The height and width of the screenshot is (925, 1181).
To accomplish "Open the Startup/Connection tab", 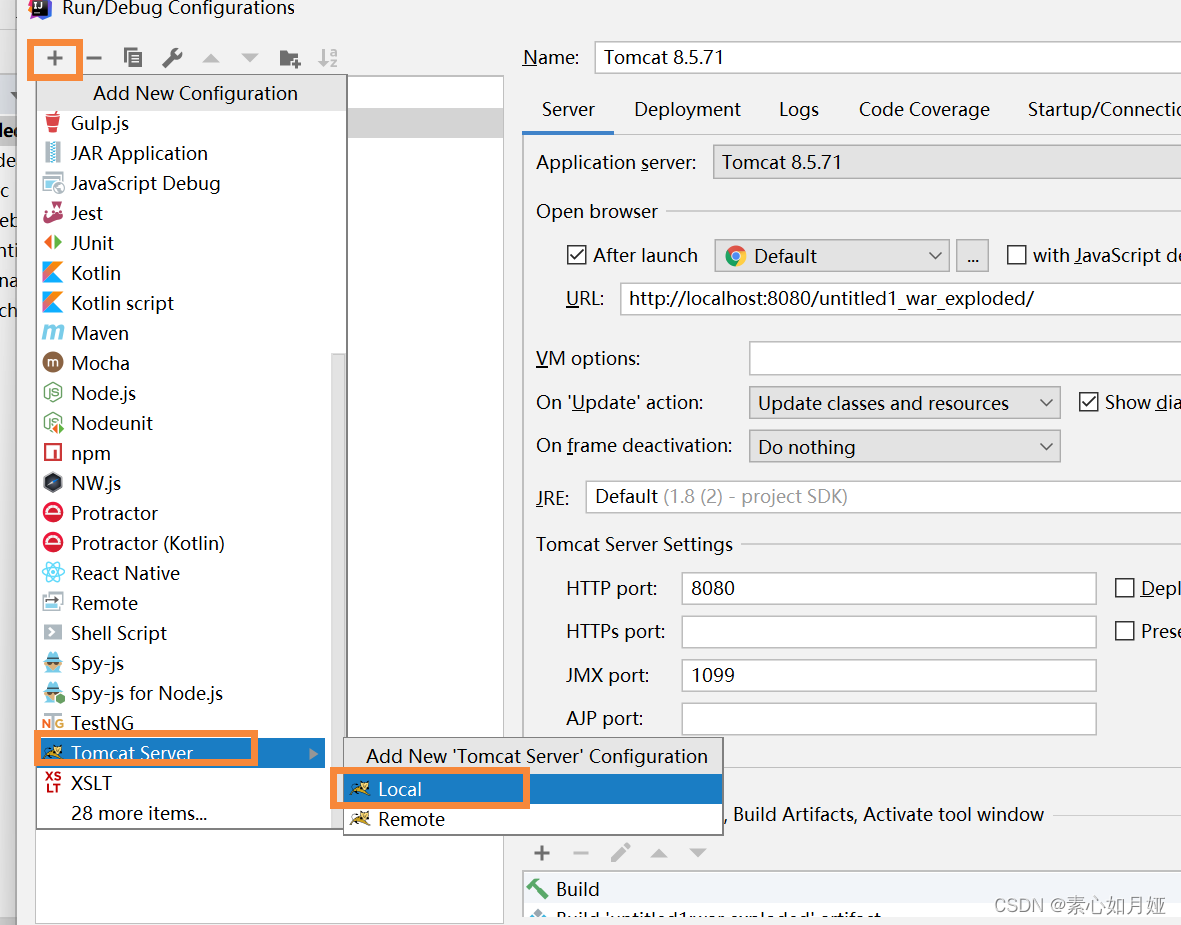I will pos(1103,110).
